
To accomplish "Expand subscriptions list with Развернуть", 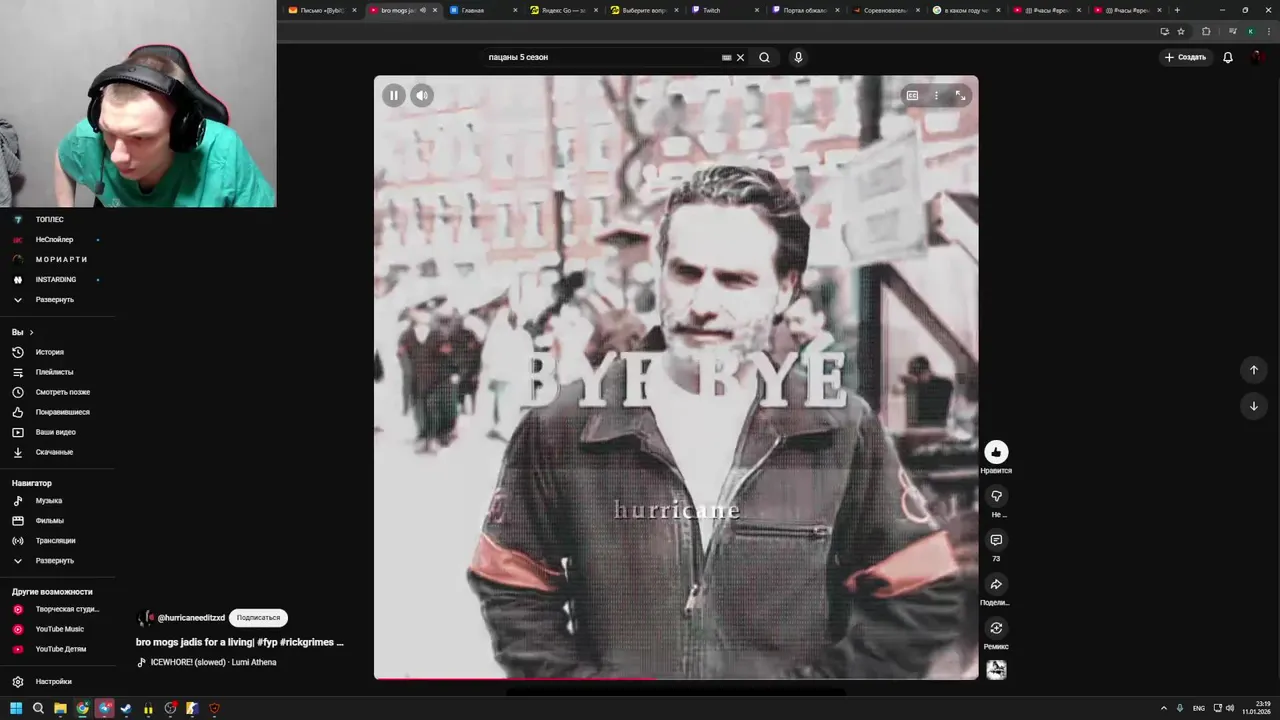I will click(57, 299).
